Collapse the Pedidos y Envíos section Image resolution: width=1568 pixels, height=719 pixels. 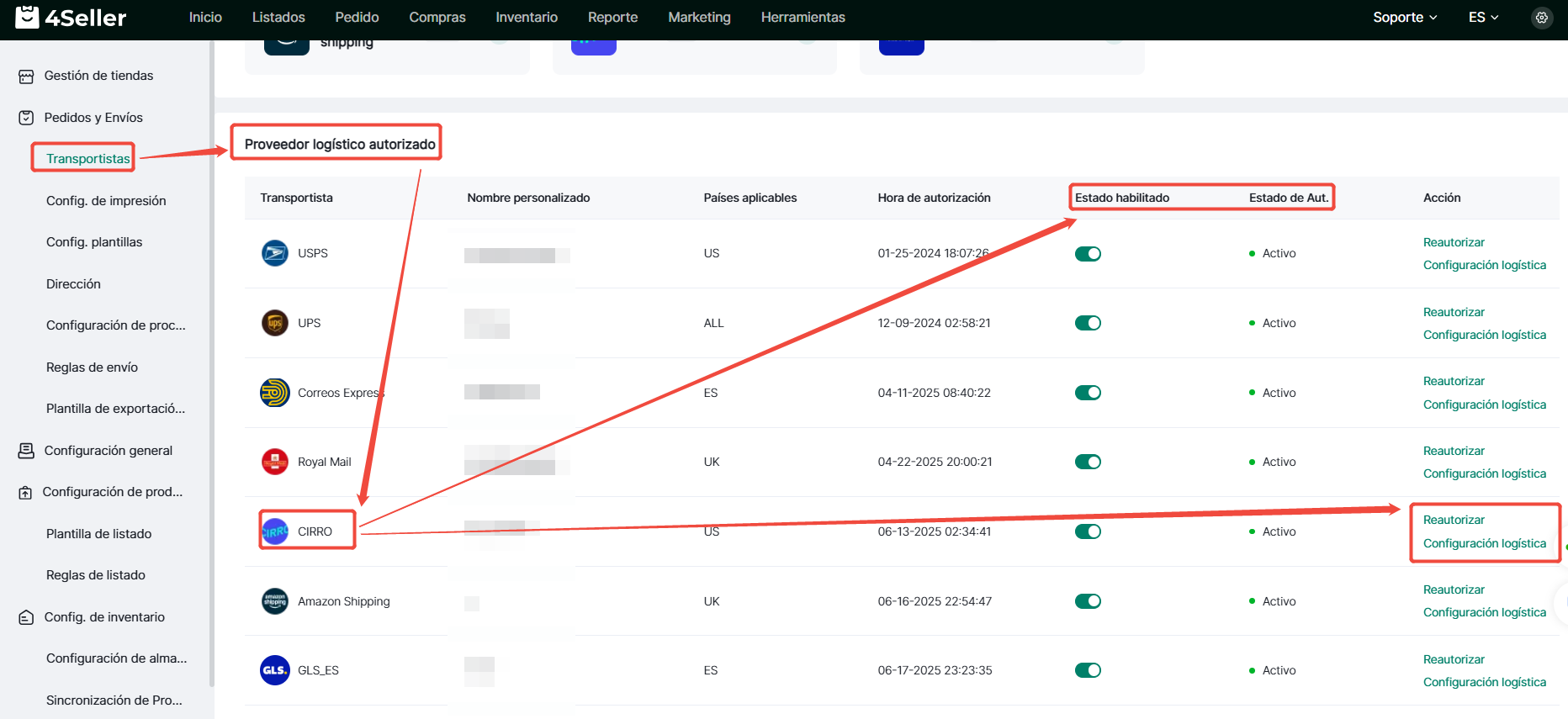[93, 118]
